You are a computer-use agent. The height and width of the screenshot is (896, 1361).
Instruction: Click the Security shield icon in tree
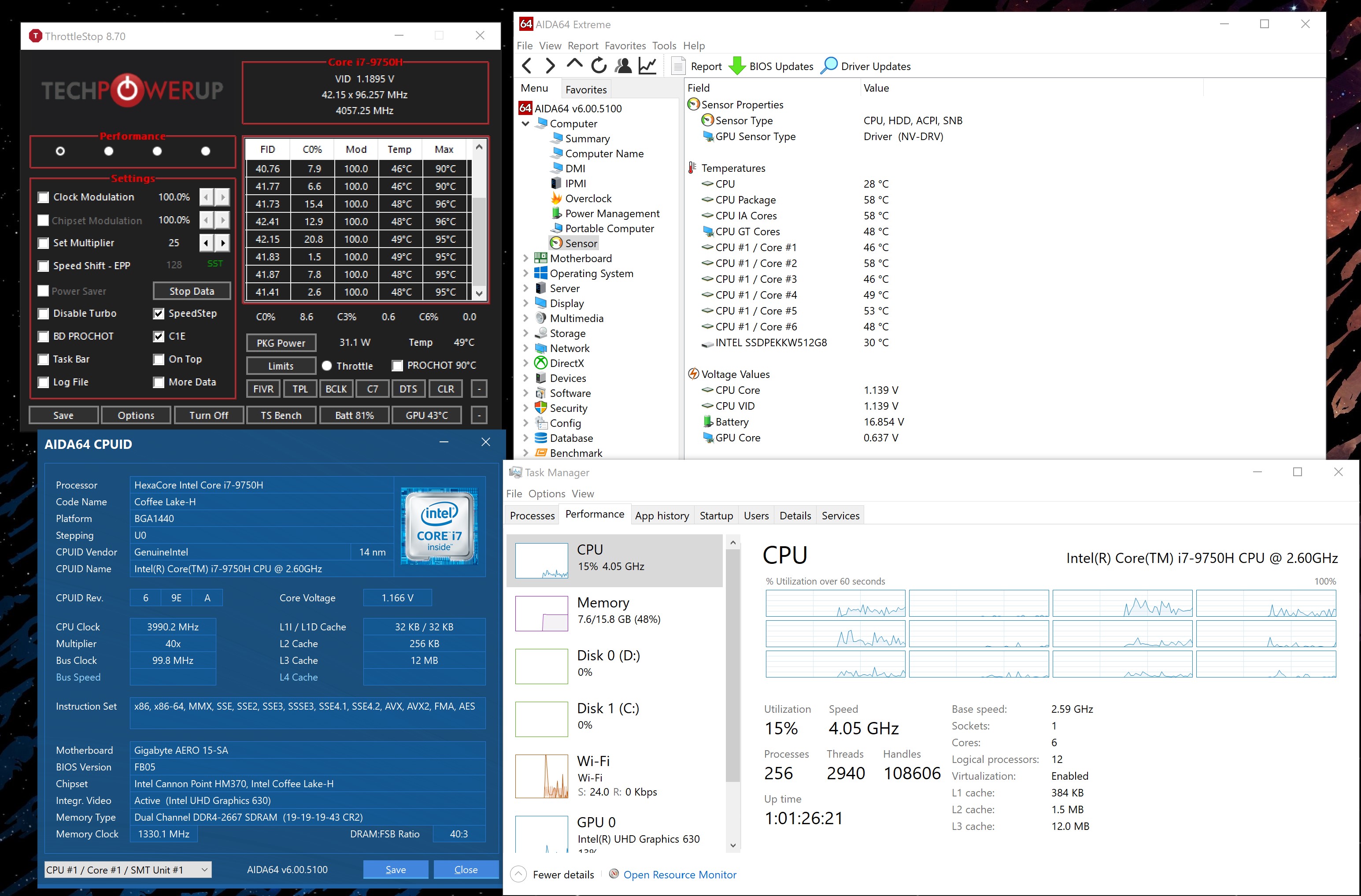(x=540, y=407)
